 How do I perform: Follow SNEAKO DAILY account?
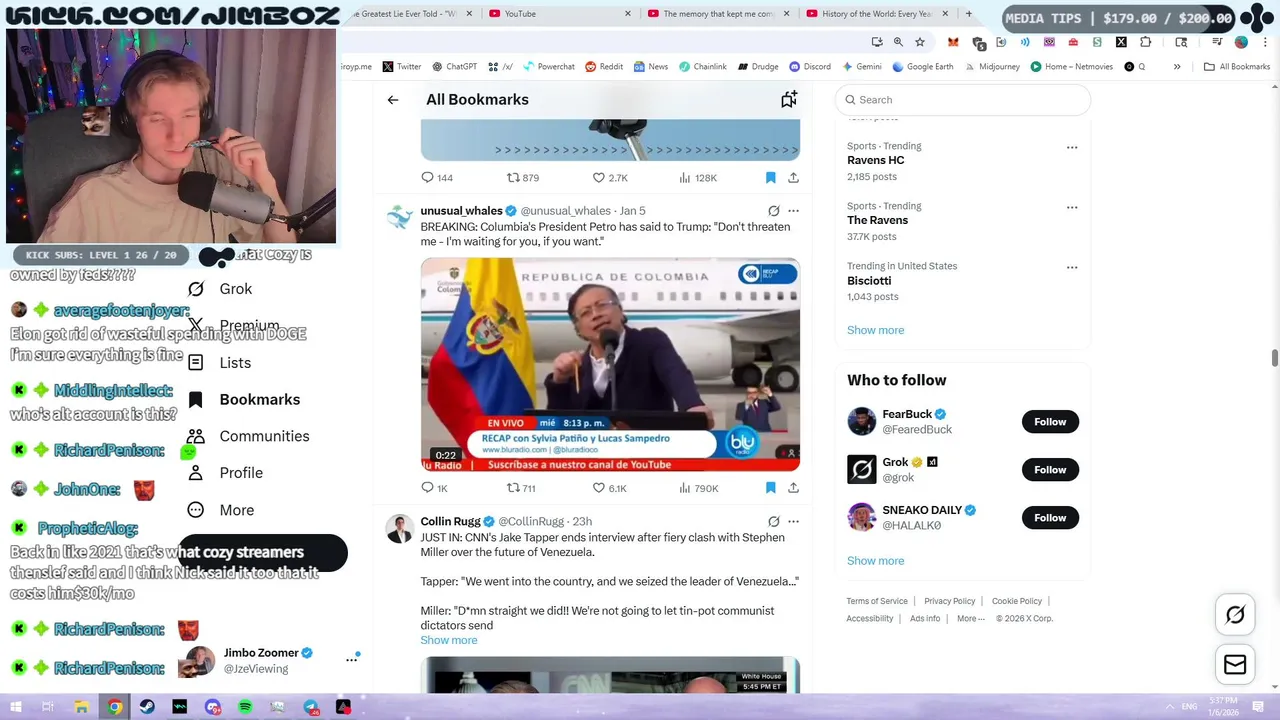click(x=1050, y=518)
